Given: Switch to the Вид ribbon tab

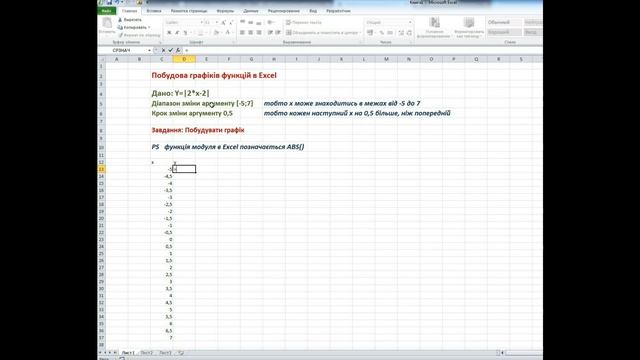Looking at the screenshot, I should [x=313, y=11].
